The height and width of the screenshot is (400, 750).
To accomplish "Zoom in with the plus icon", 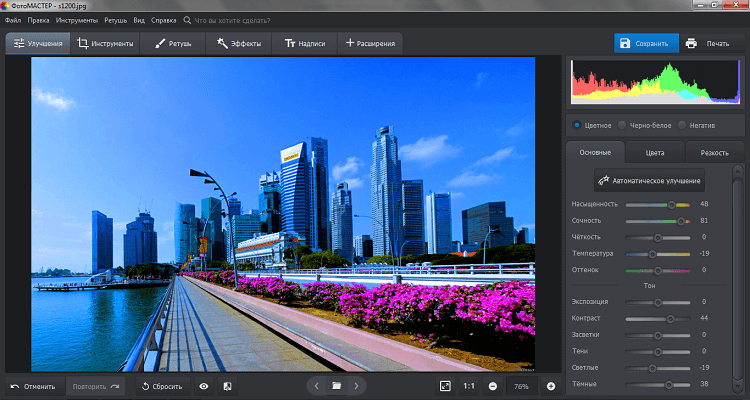I will click(x=550, y=385).
